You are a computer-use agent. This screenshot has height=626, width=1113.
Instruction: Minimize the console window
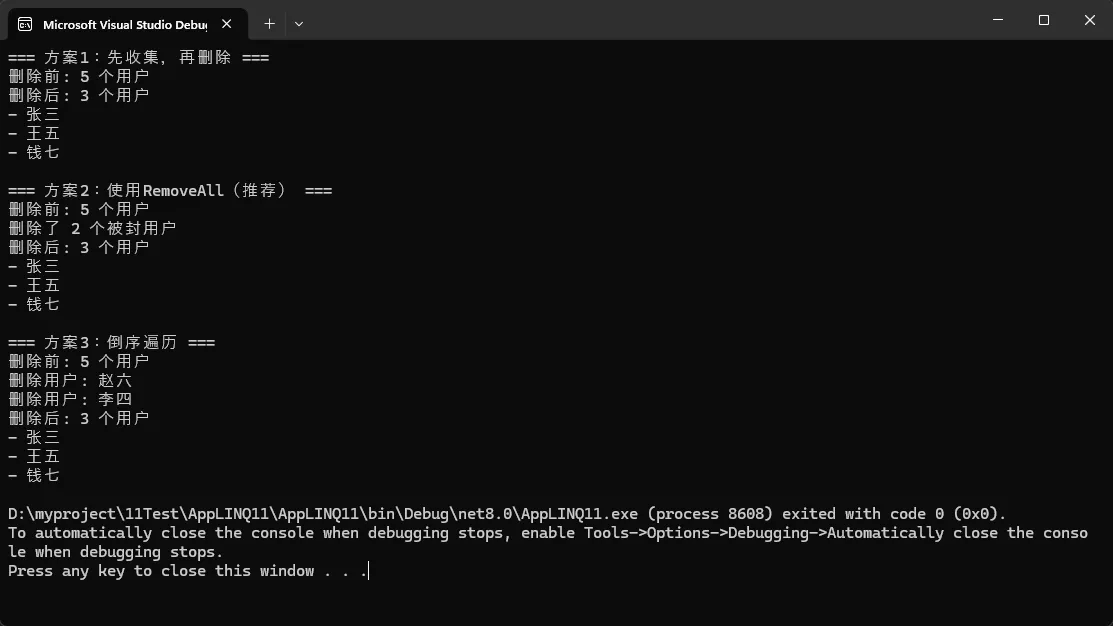coord(998,20)
